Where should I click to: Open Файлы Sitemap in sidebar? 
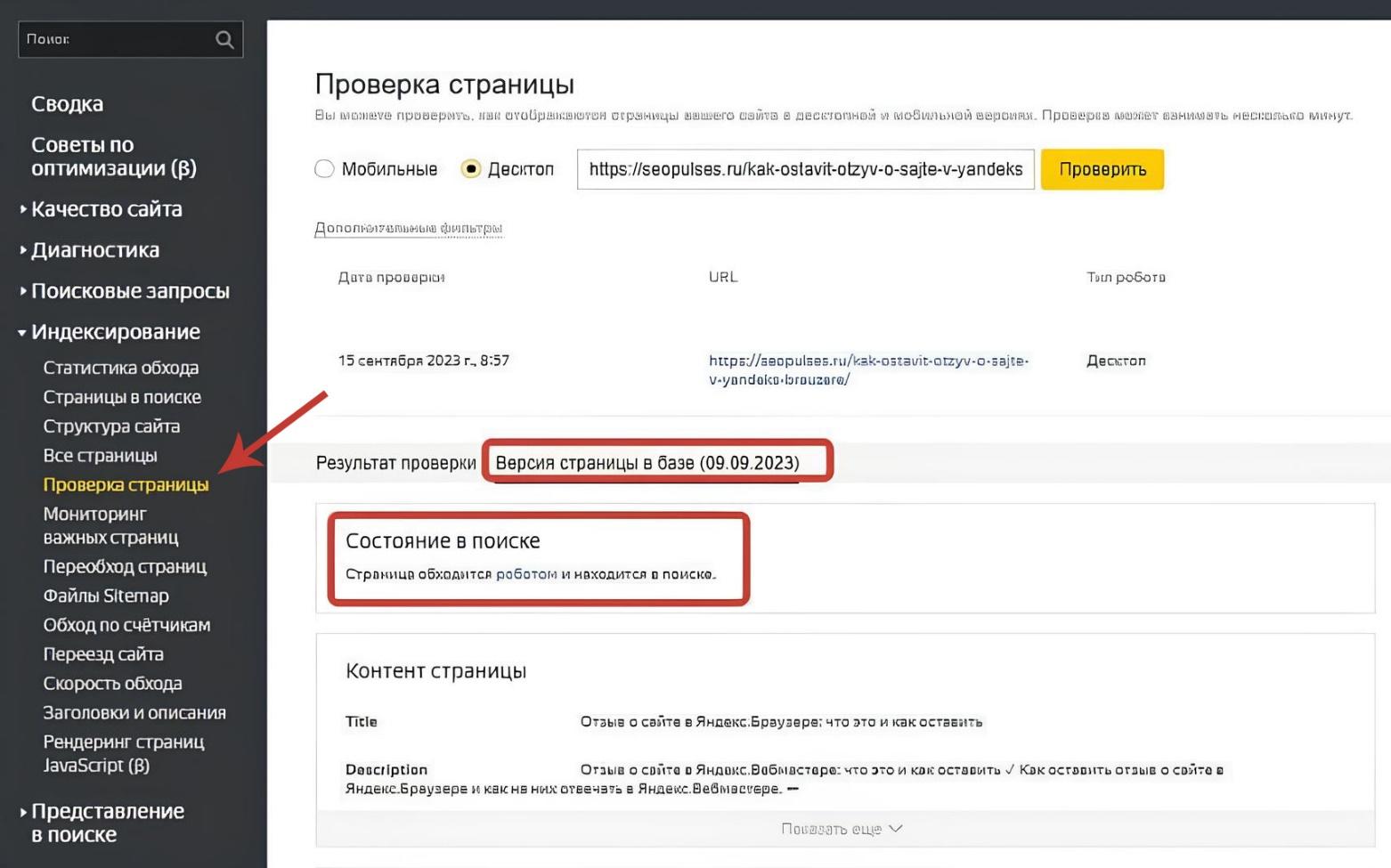coord(106,596)
